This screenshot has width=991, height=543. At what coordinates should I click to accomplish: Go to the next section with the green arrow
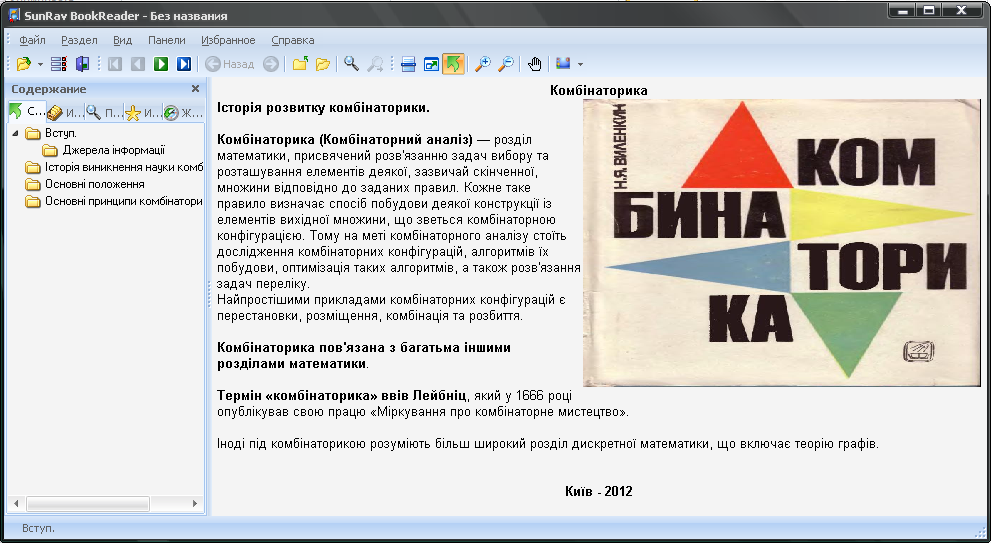coord(161,64)
